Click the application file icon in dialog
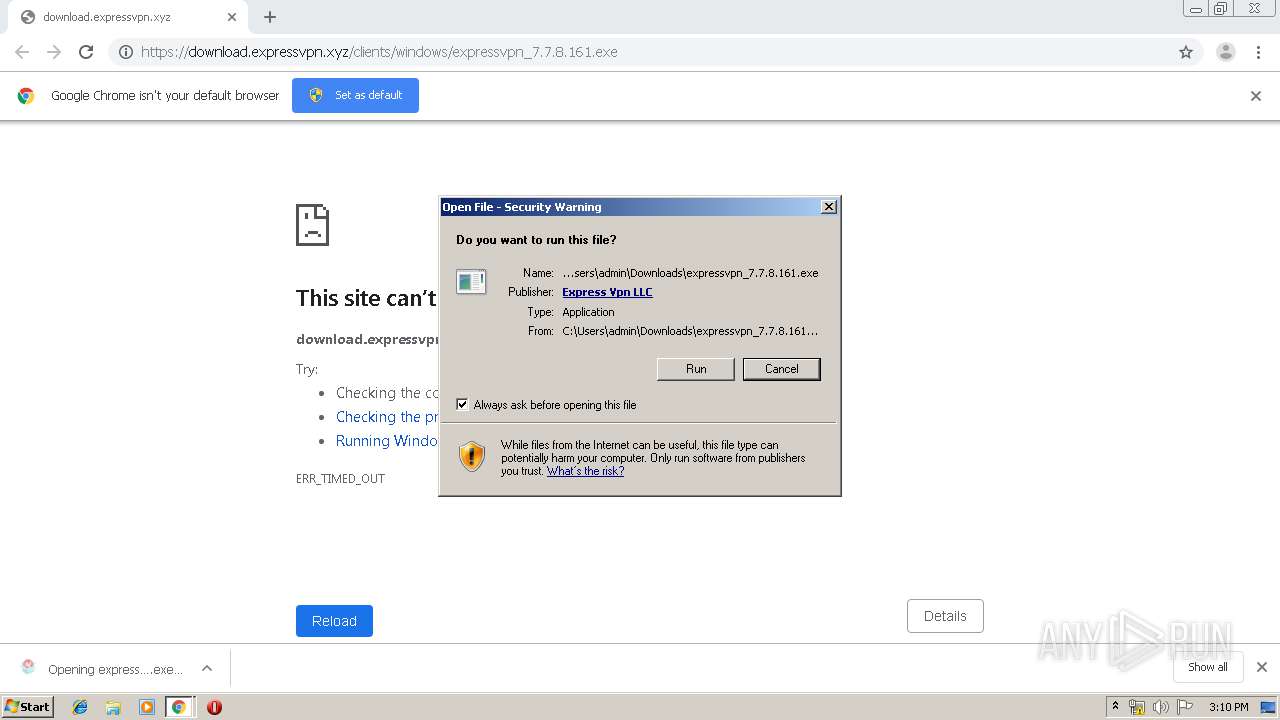 click(471, 282)
